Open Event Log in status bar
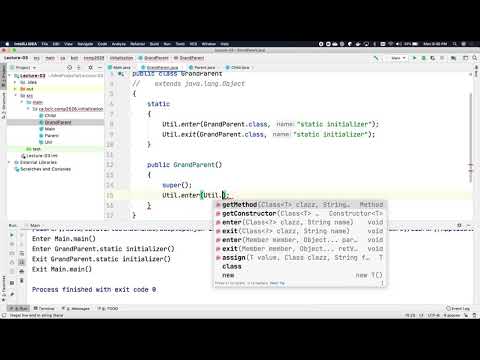This screenshot has width=480, height=360. point(458,309)
